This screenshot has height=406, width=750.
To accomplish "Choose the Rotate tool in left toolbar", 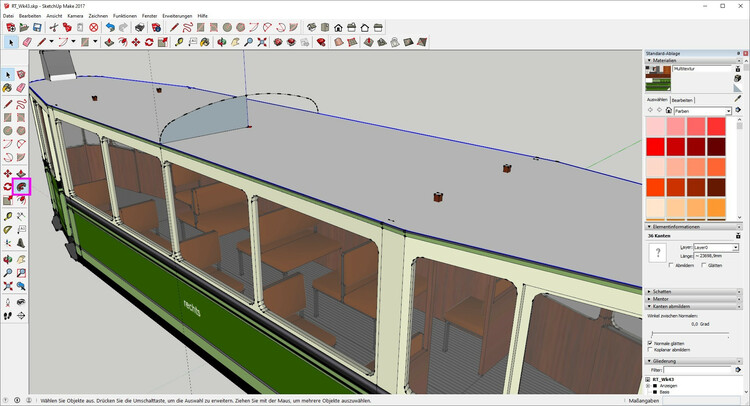I will pyautogui.click(x=8, y=187).
